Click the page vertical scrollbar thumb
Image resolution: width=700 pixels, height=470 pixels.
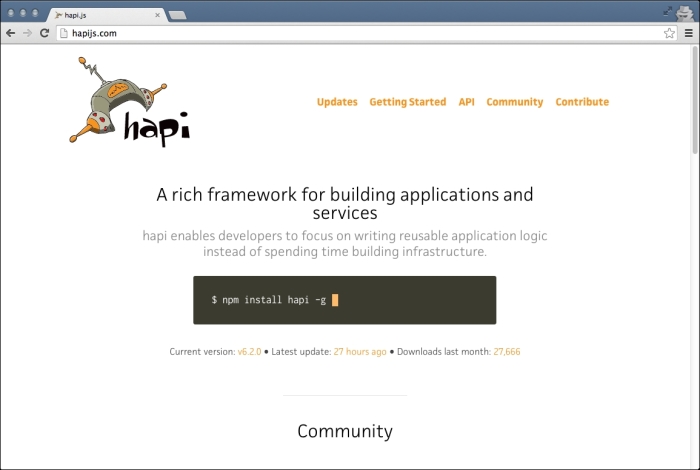tap(695, 100)
